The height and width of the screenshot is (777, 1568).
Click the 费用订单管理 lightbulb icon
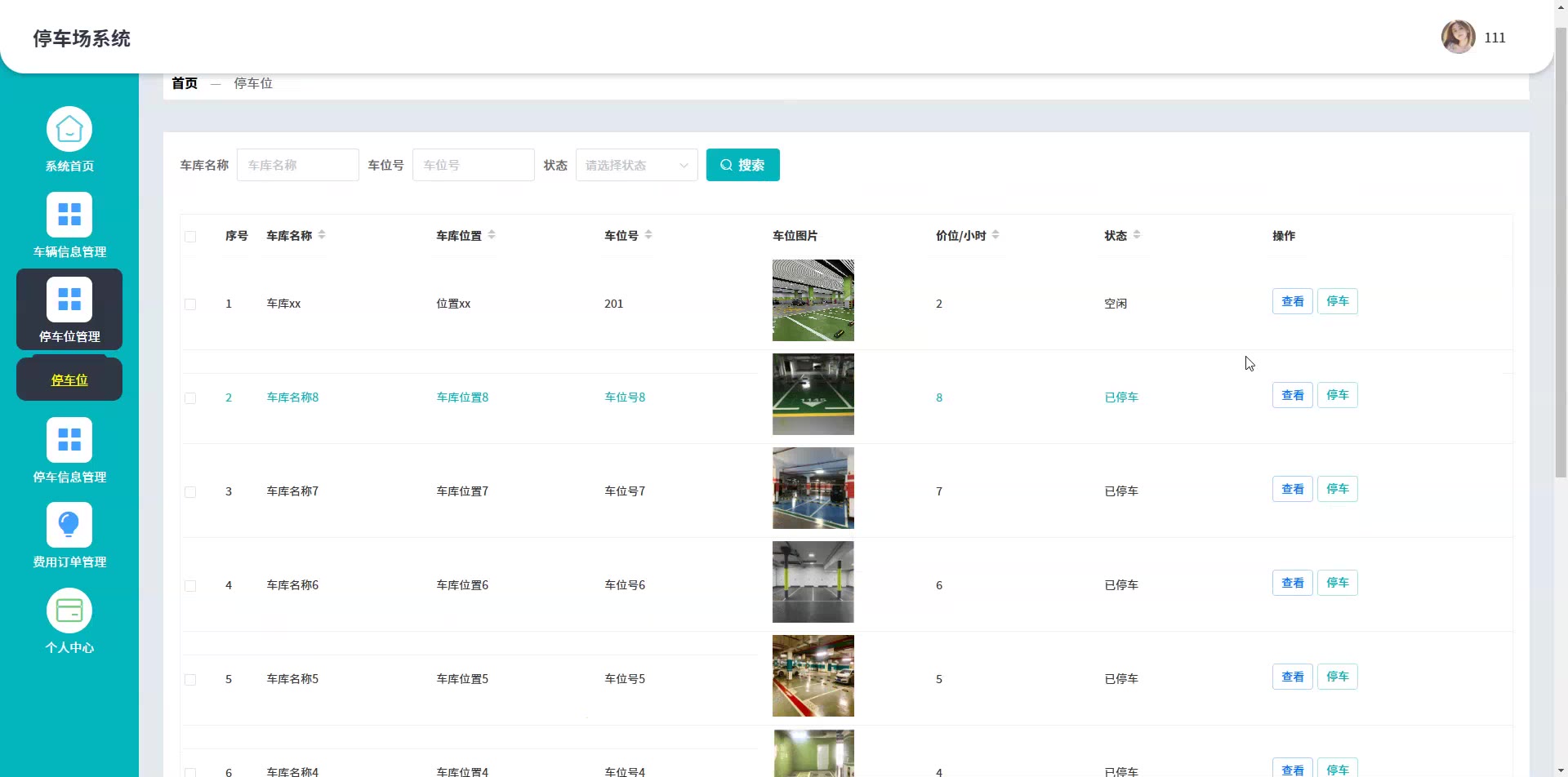(69, 525)
